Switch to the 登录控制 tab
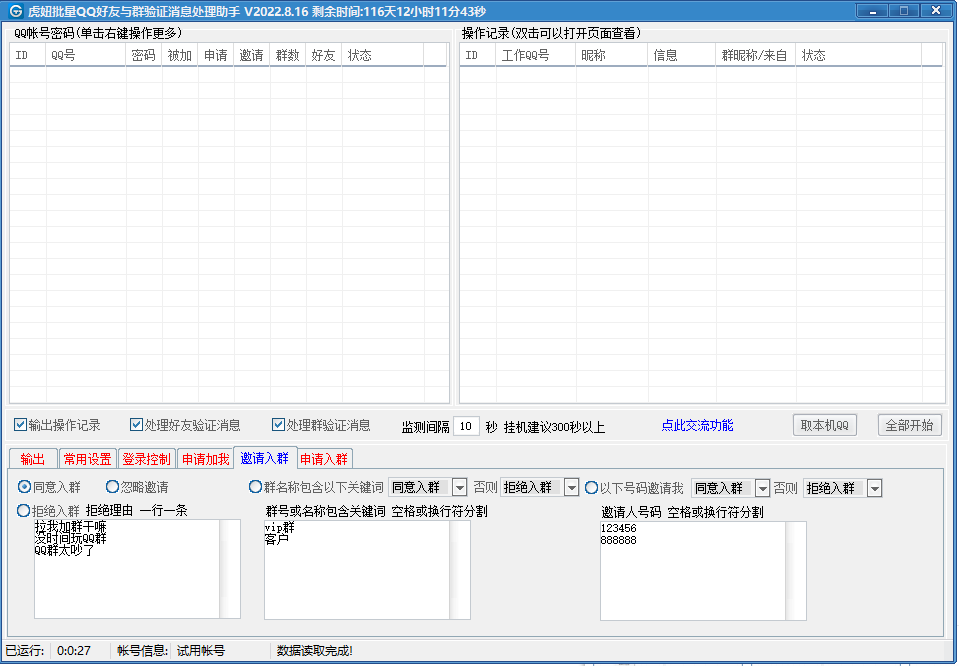Viewport: 959px width, 666px height. [147, 459]
